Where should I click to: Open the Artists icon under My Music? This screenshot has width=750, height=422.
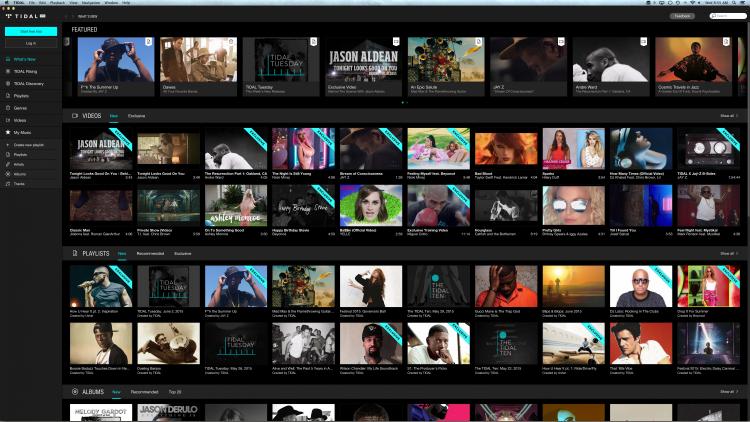click(8, 164)
